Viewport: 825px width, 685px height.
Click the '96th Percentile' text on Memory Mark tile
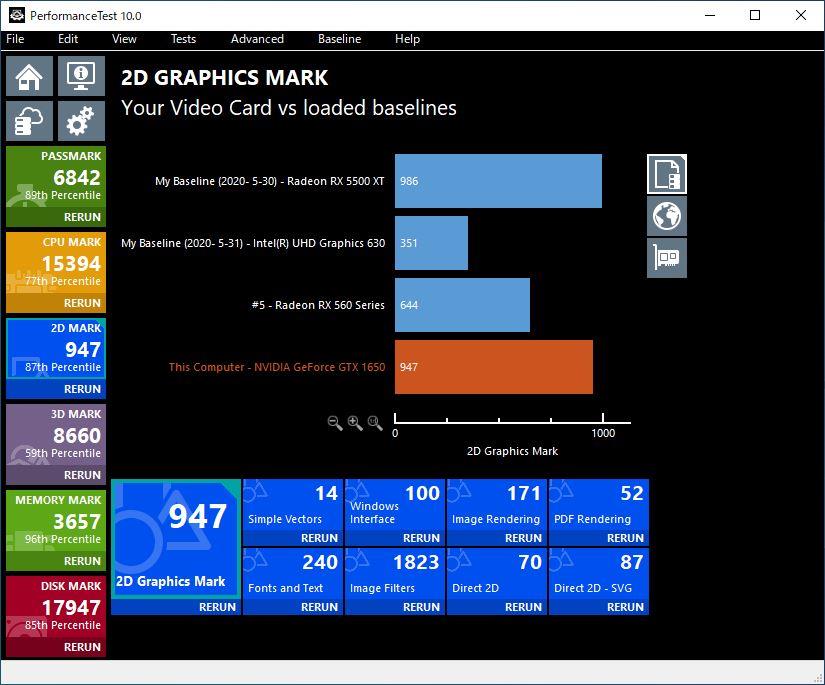pyautogui.click(x=63, y=539)
